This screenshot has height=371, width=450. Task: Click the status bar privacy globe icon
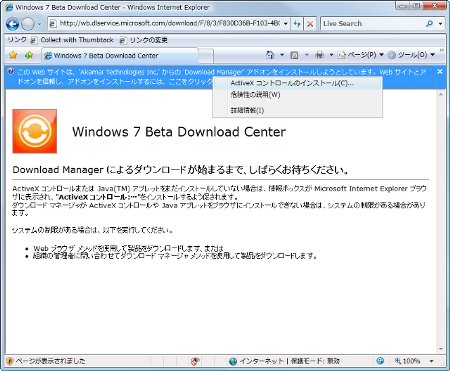pos(380,361)
